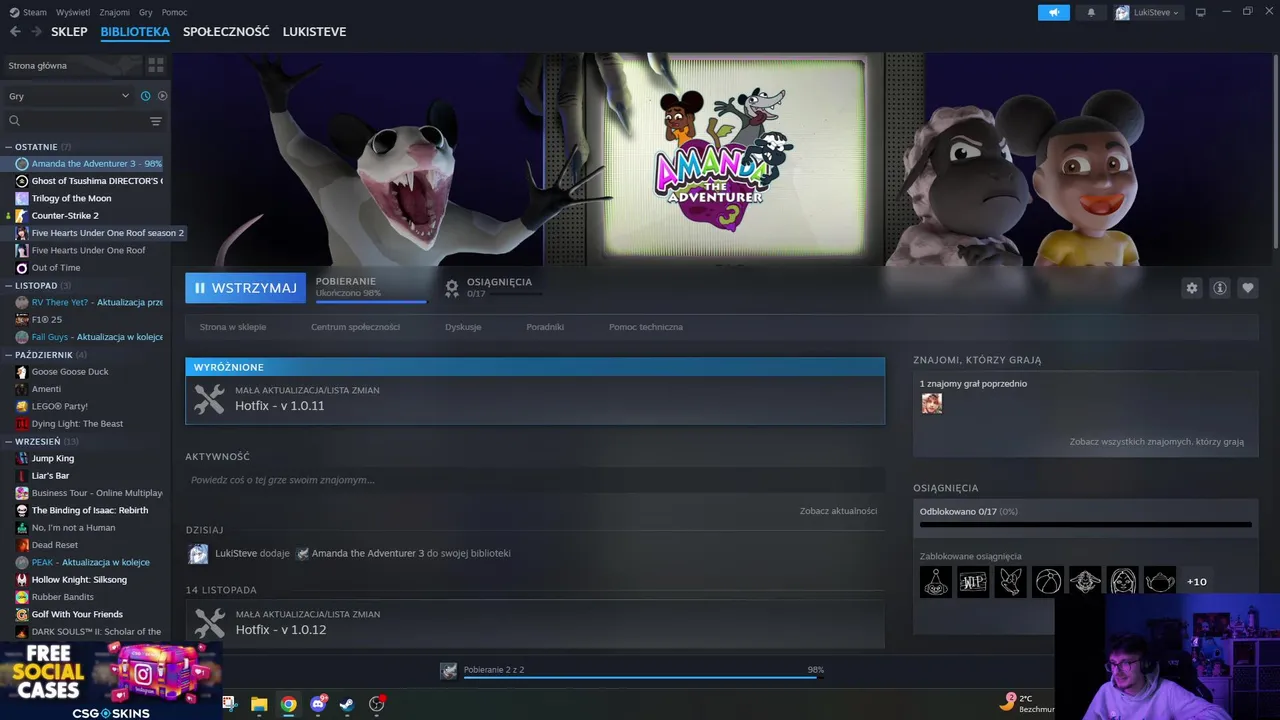Screen dimensions: 1280x720
Task: Select Trilogy of the Moon in library
Action: pyautogui.click(x=71, y=198)
